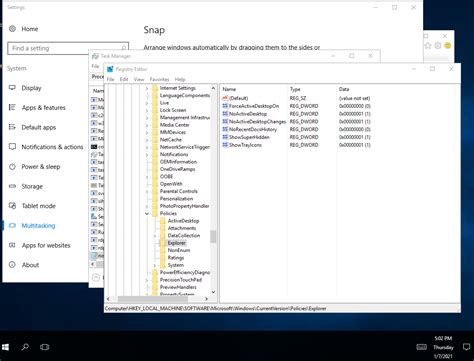474x361 pixels.
Task: Open Task Manager File menu
Action: pyautogui.click(x=95, y=66)
